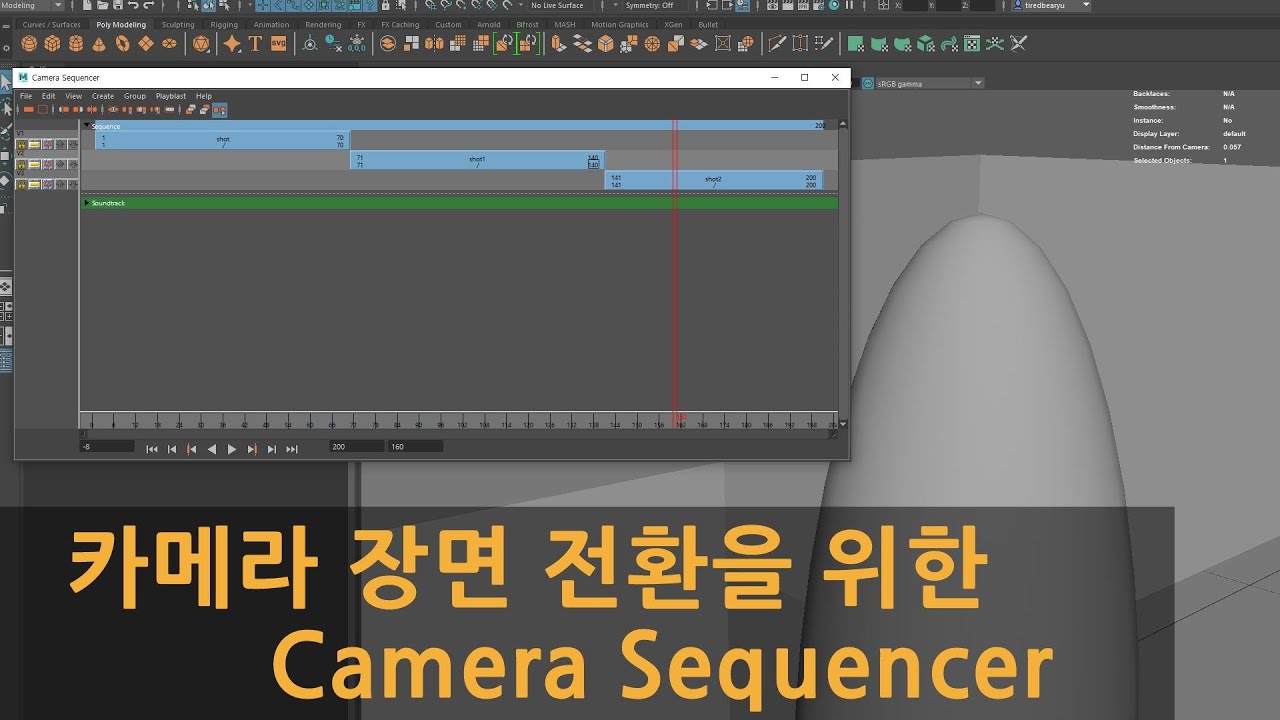This screenshot has width=1280, height=720.
Task: Expand the Soundtrack track
Action: tap(86, 203)
